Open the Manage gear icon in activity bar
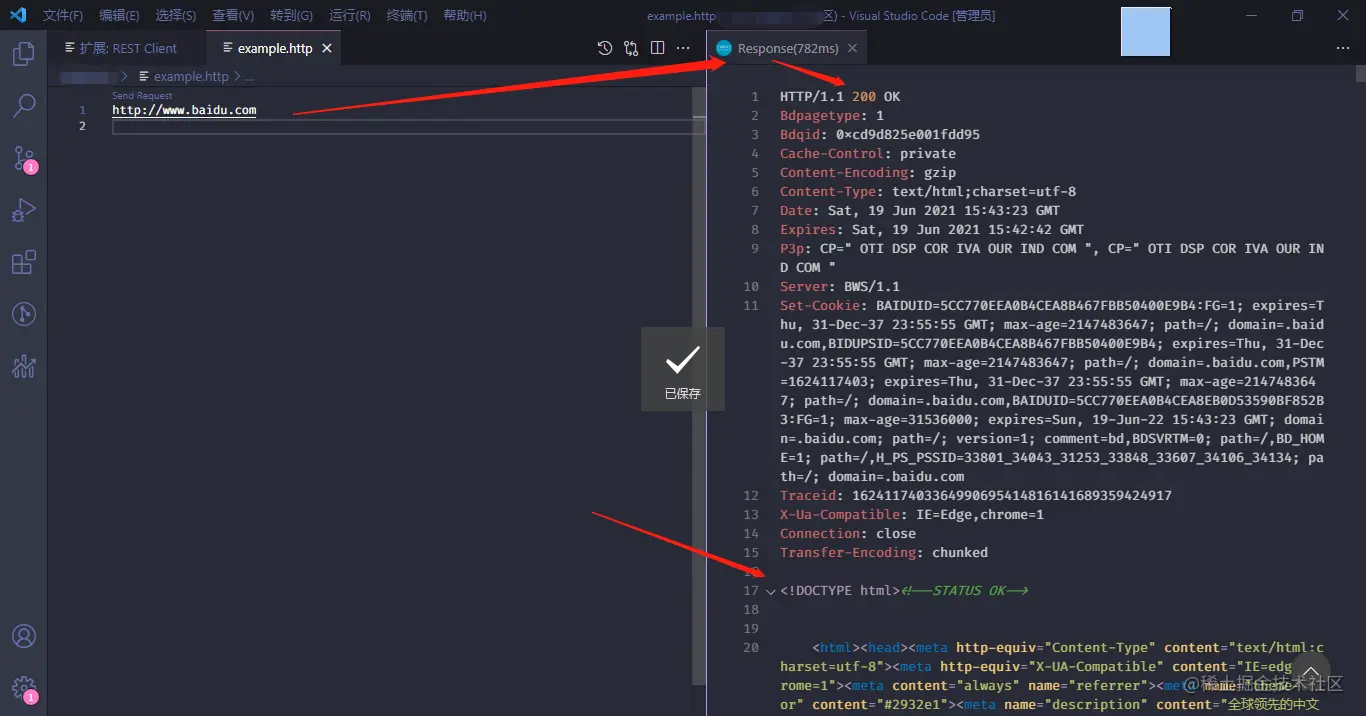 coord(24,689)
